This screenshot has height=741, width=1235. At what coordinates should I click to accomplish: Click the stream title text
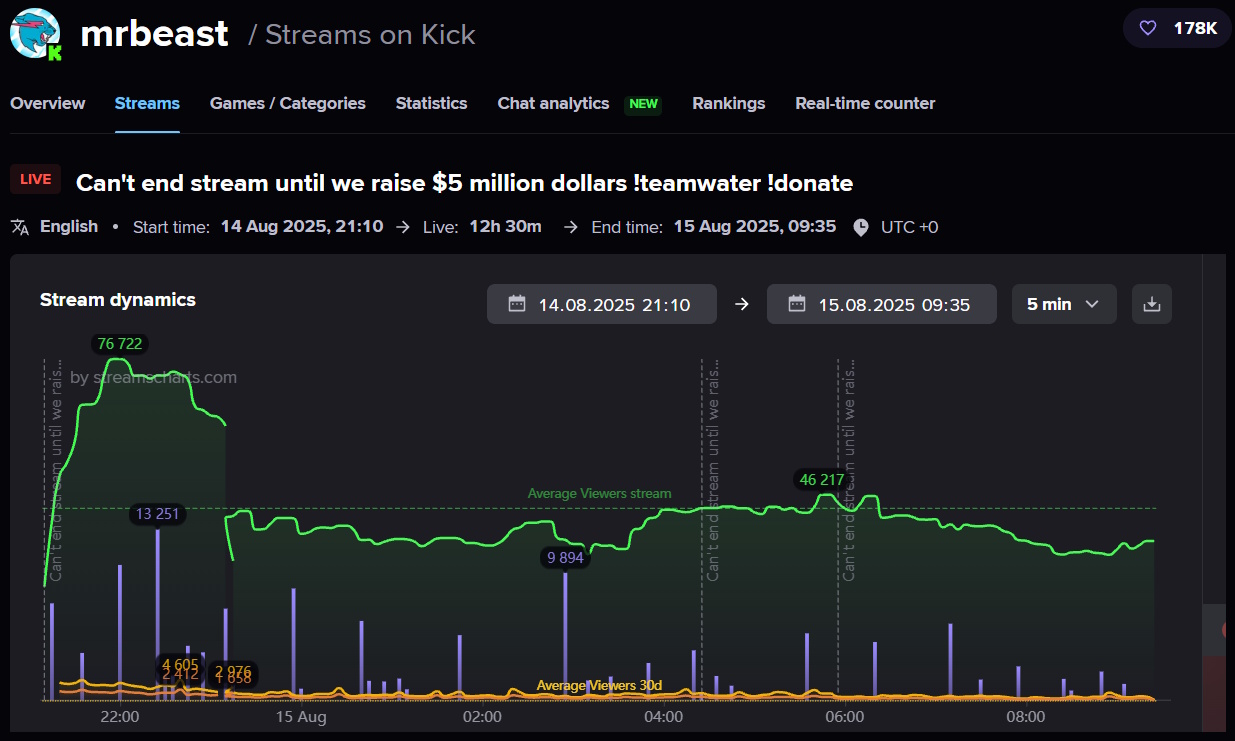[464, 183]
